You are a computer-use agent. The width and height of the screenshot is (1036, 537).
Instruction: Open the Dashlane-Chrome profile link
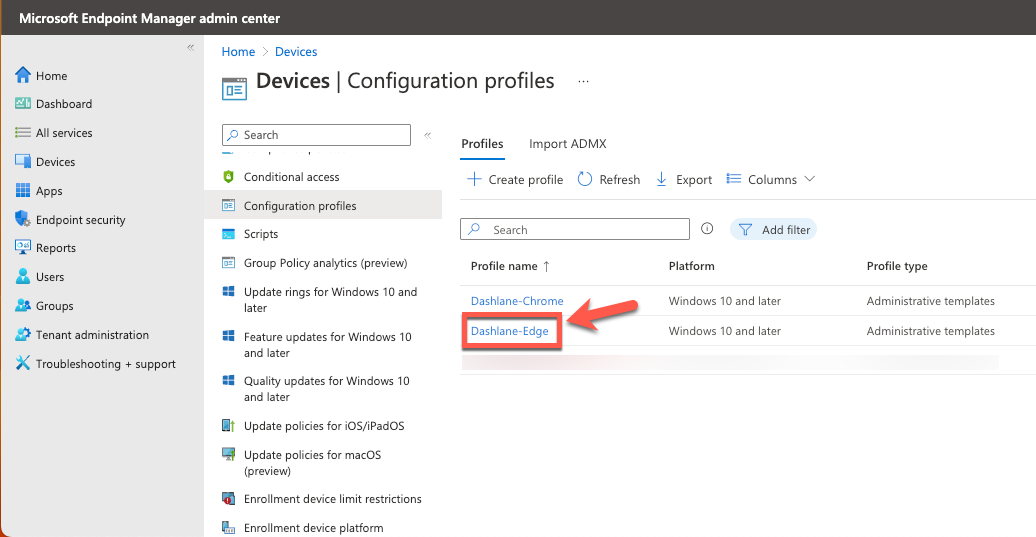click(517, 301)
